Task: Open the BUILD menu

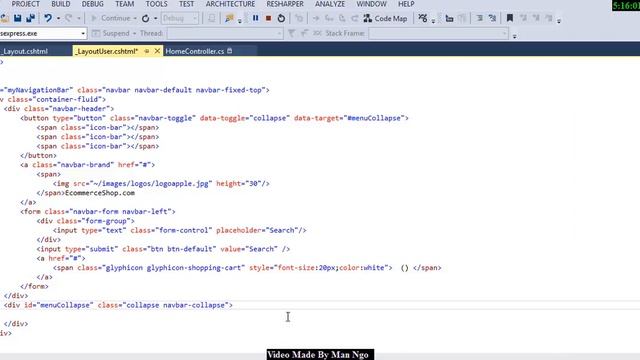Action: (60, 4)
